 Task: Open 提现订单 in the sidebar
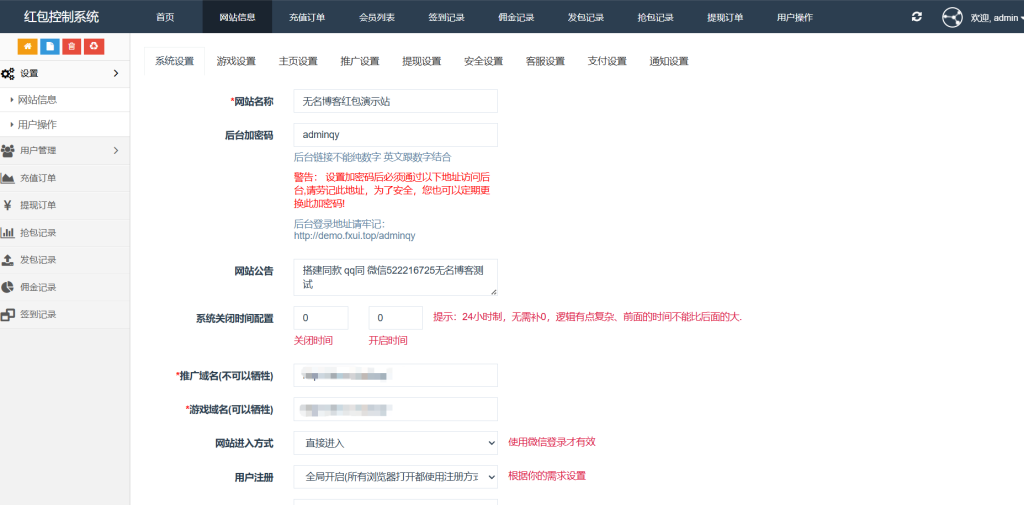click(x=38, y=205)
